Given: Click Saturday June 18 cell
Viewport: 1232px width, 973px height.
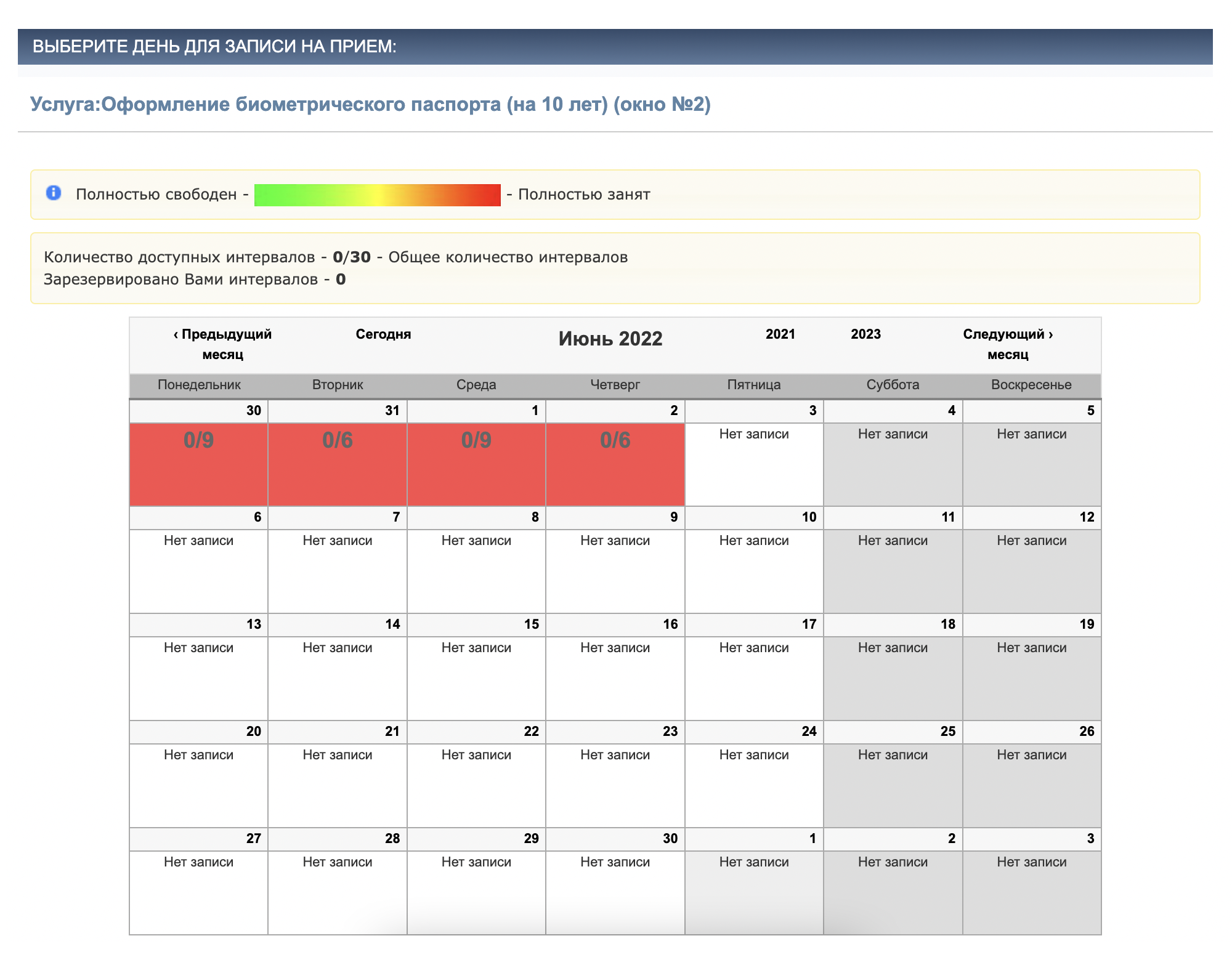Looking at the screenshot, I should tap(893, 678).
